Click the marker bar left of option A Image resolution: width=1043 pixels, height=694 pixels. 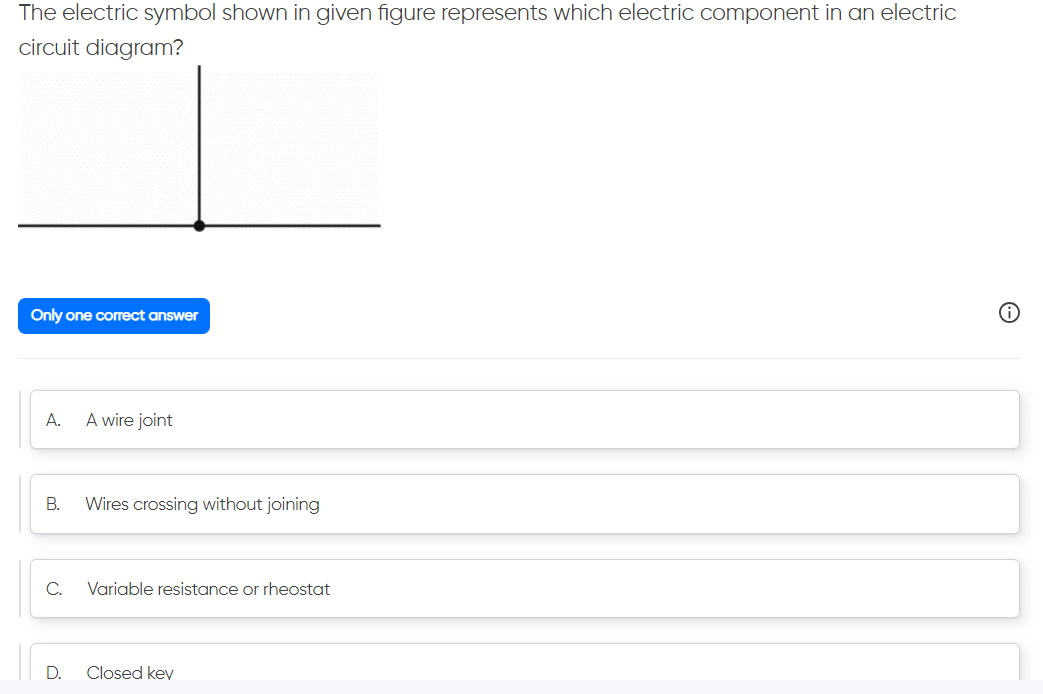tap(20, 420)
